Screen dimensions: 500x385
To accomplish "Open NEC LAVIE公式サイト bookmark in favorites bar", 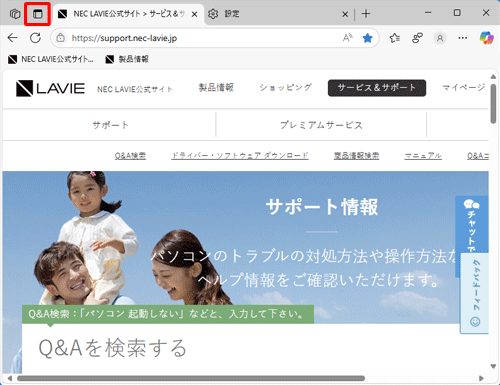I will point(51,59).
